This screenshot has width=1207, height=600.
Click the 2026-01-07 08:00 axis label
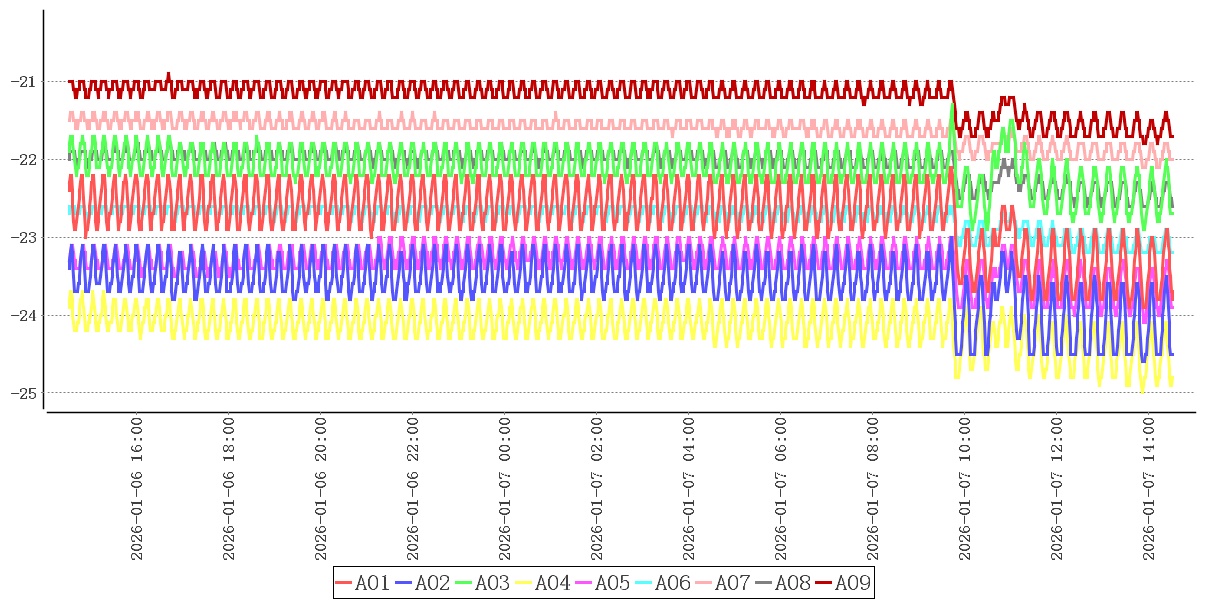(x=873, y=490)
